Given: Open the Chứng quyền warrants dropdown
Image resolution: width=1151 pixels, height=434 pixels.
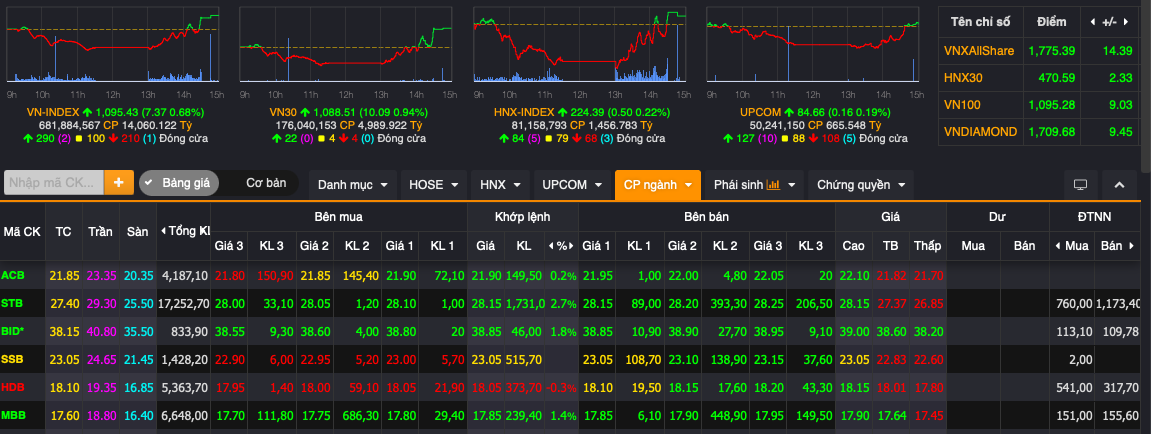Looking at the screenshot, I should point(860,184).
